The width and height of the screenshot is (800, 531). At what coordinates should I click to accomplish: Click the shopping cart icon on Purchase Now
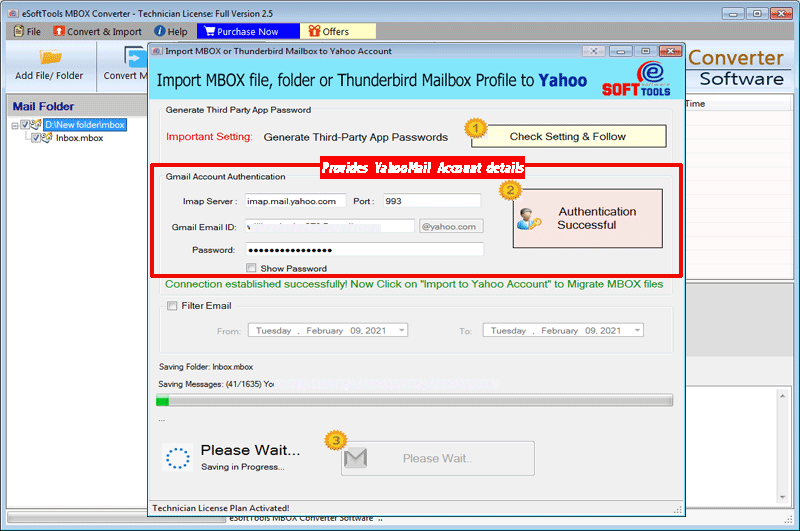click(209, 31)
